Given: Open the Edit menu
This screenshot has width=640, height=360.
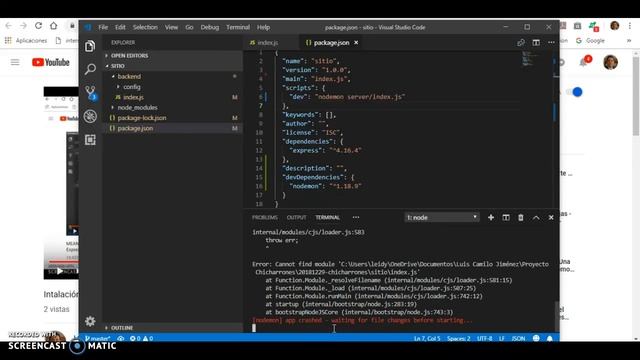Looking at the screenshot, I should click(120, 27).
